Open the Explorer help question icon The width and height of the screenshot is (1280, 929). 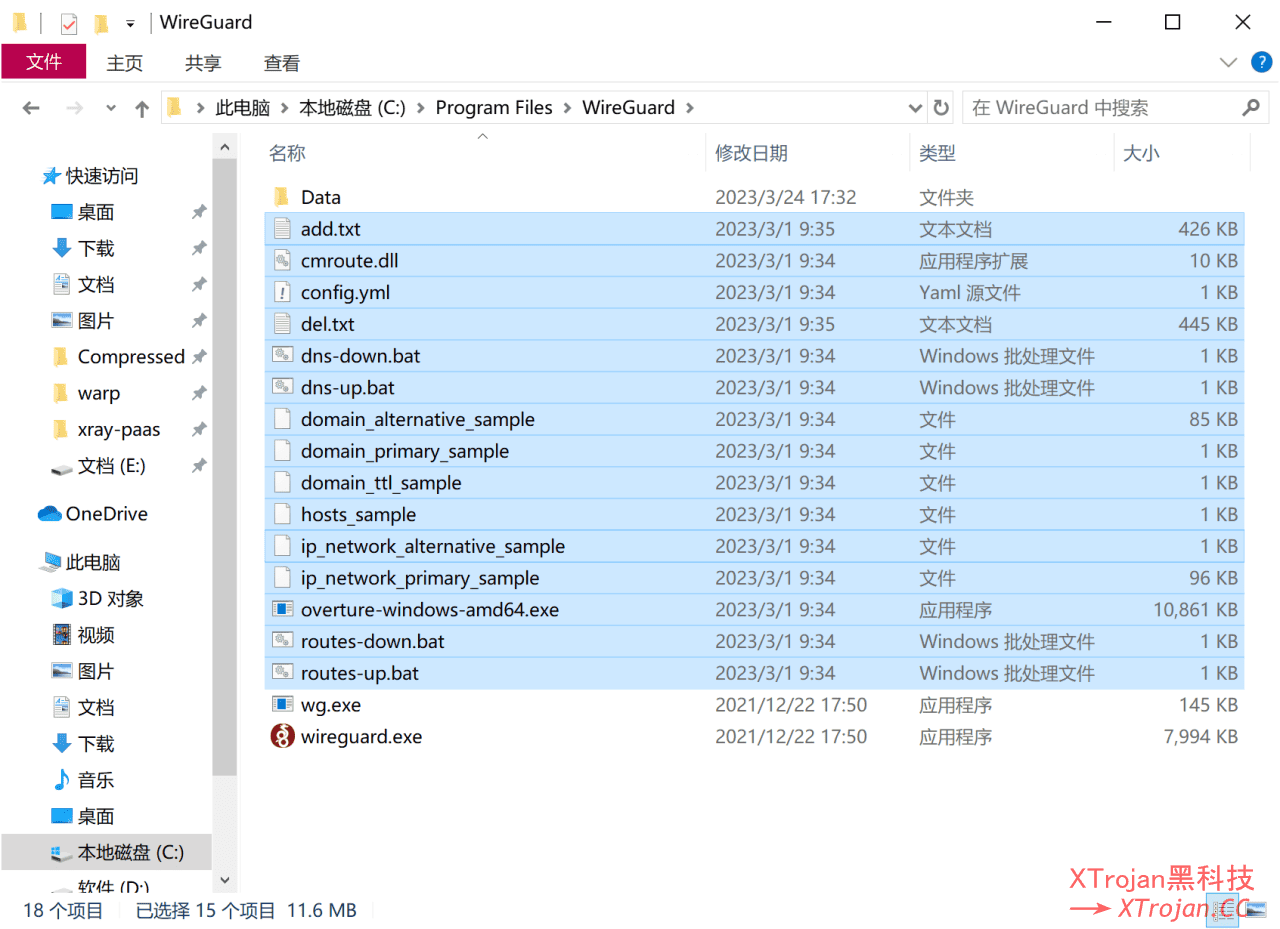pyautogui.click(x=1262, y=62)
